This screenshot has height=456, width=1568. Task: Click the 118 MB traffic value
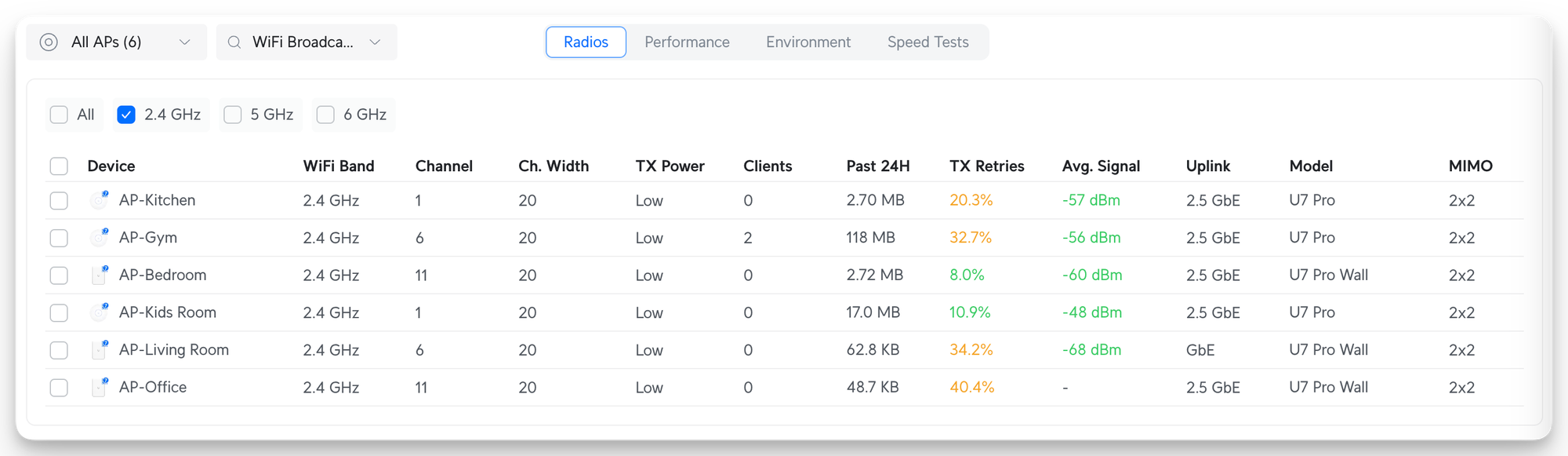point(870,237)
